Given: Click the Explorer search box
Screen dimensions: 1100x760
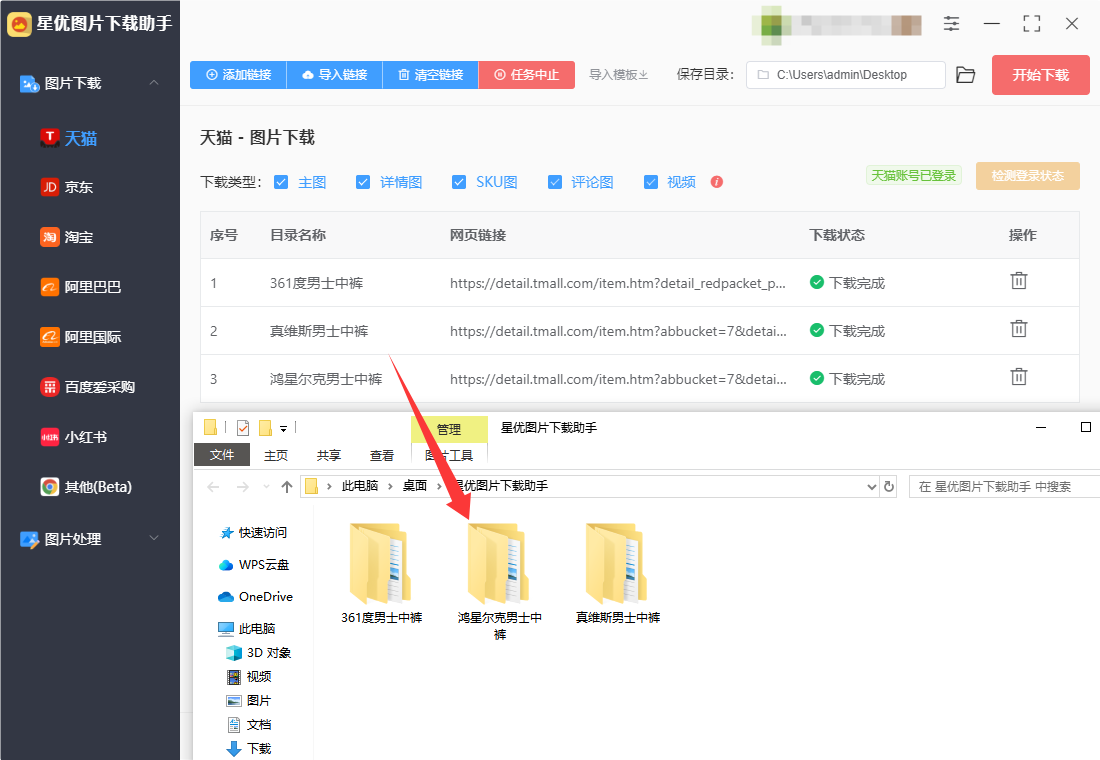Looking at the screenshot, I should tap(1005, 486).
